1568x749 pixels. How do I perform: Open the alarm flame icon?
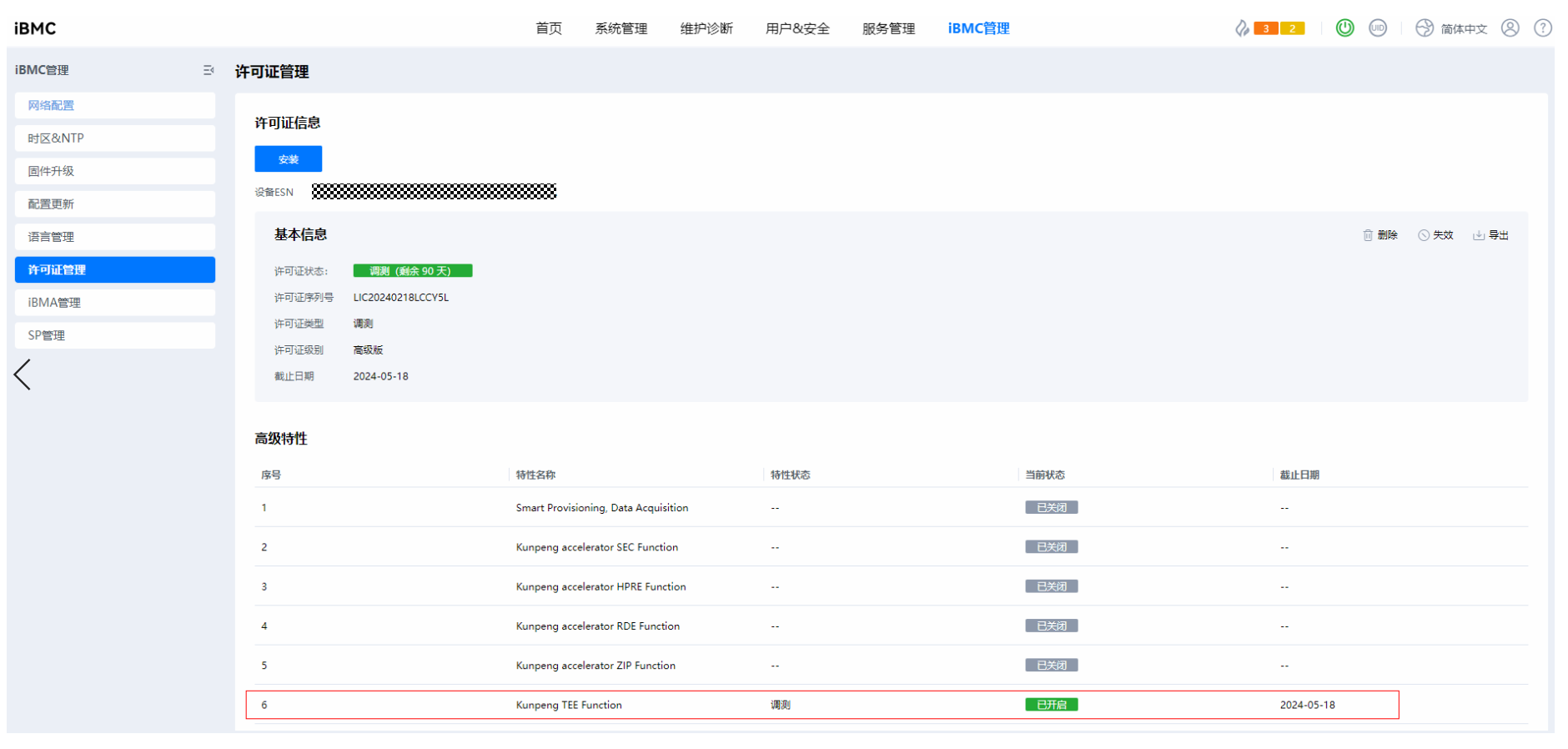pos(1242,28)
